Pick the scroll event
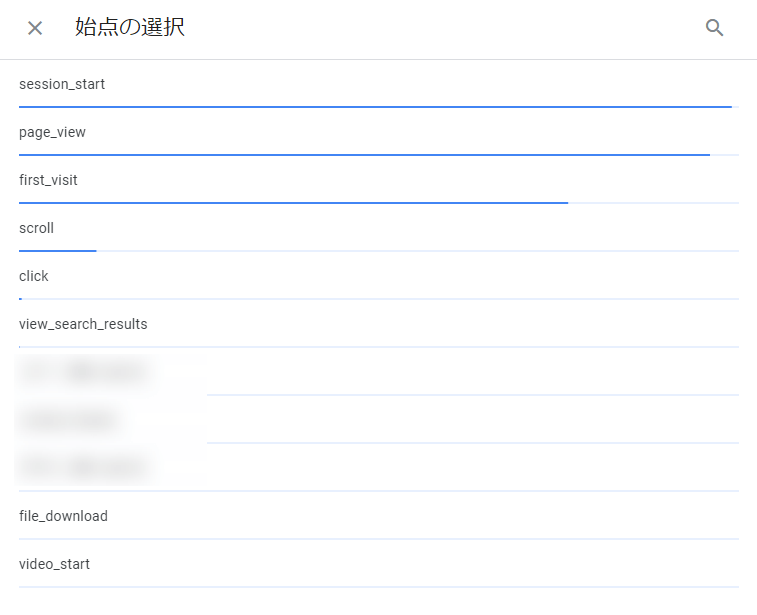Viewport: 757px width, 615px height. (x=36, y=228)
